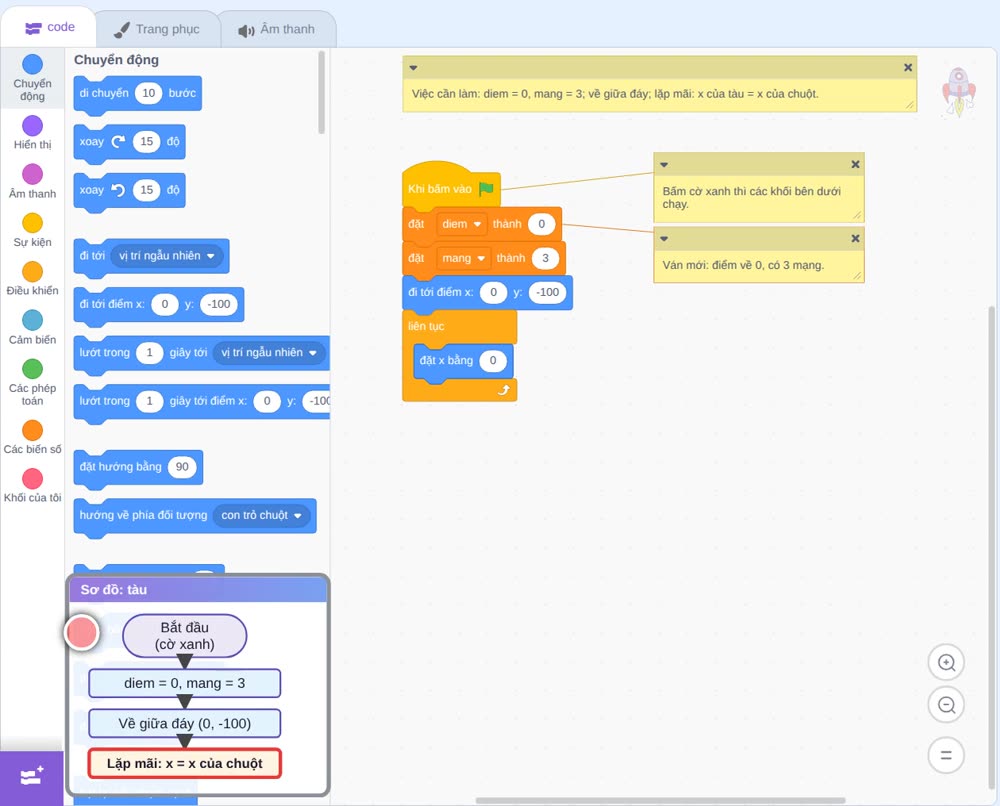Collapse the 'Việc cần làm' comment
This screenshot has width=1000, height=806.
click(x=413, y=68)
